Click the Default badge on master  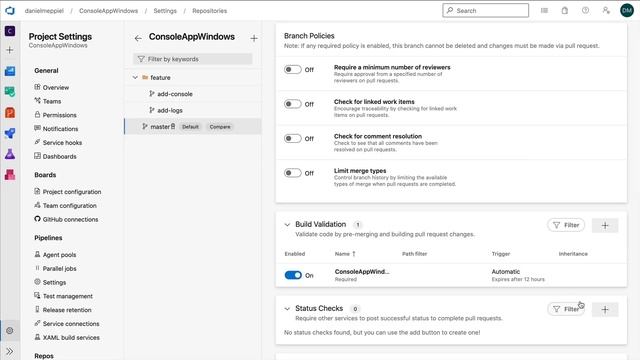coord(190,127)
